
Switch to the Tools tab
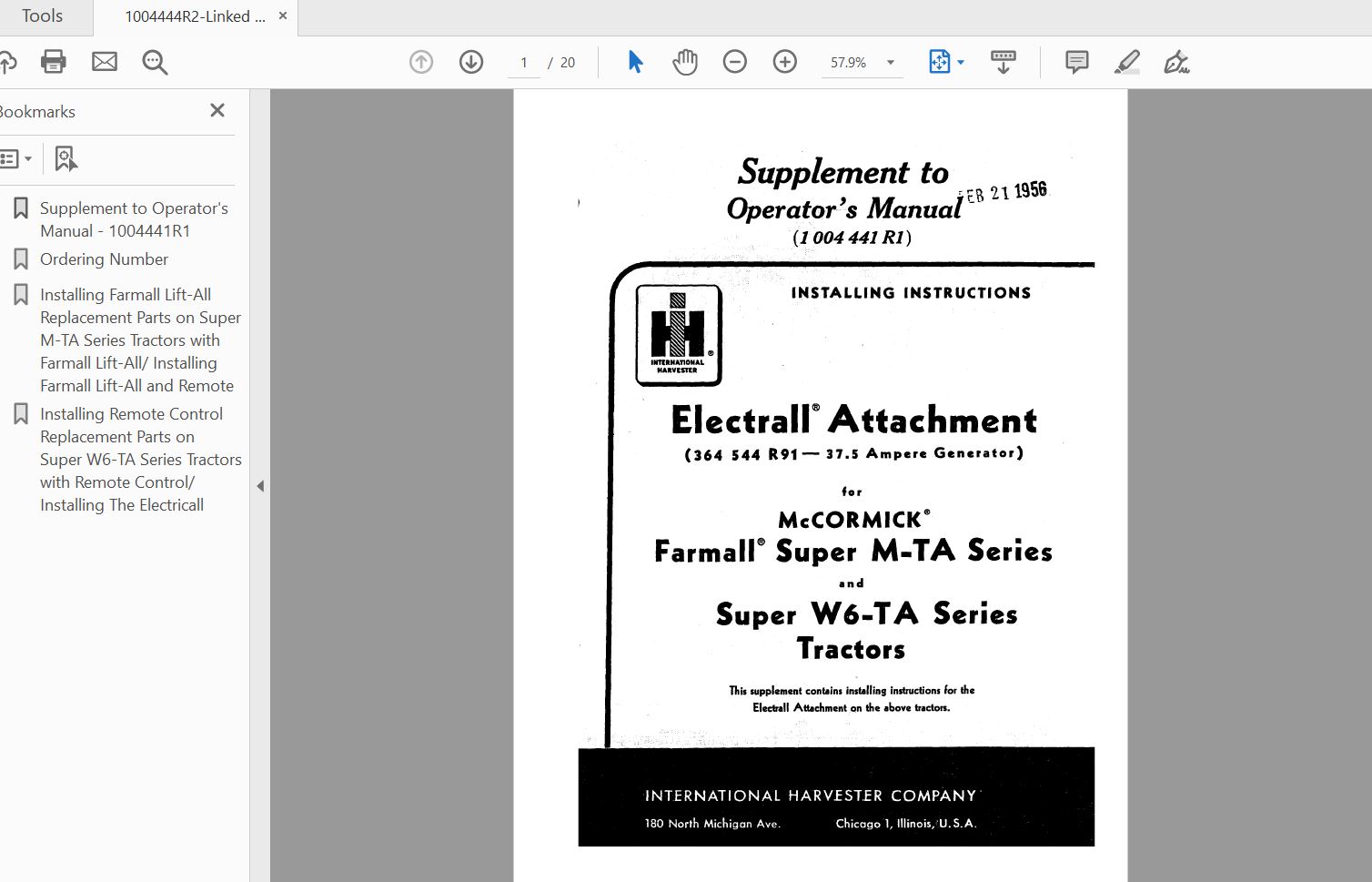point(43,16)
